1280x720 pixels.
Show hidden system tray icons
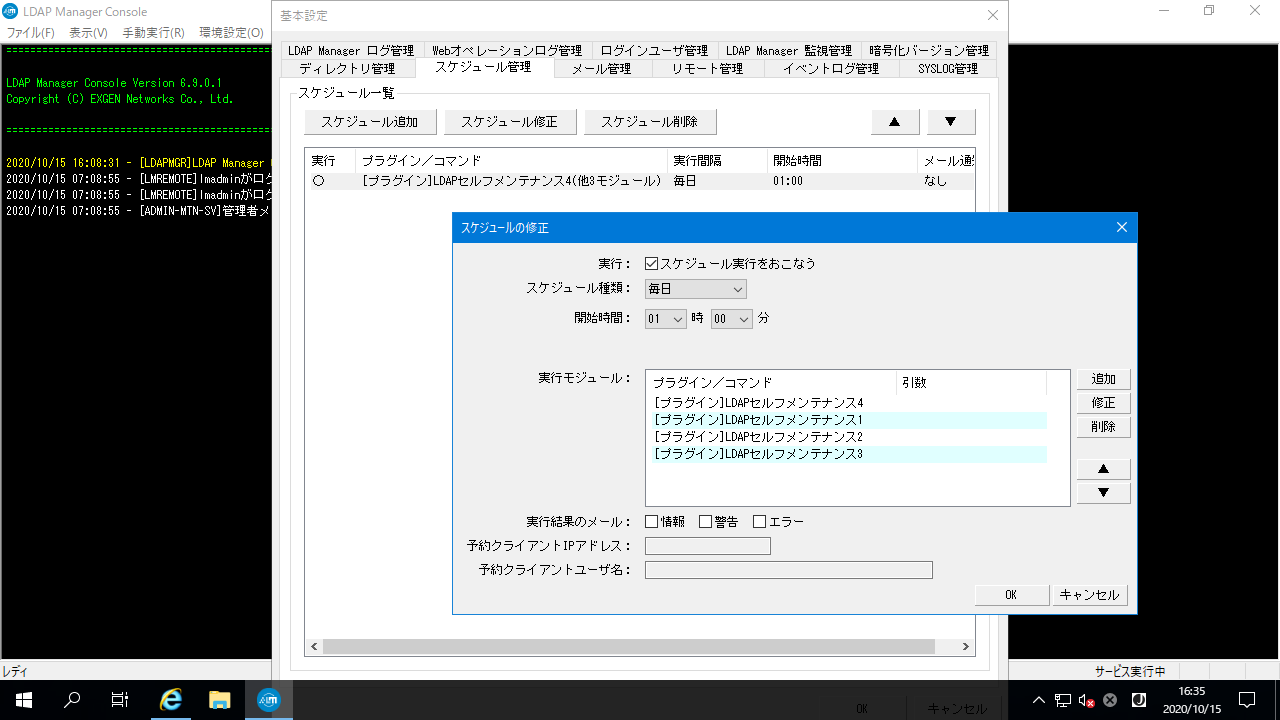click(1039, 700)
